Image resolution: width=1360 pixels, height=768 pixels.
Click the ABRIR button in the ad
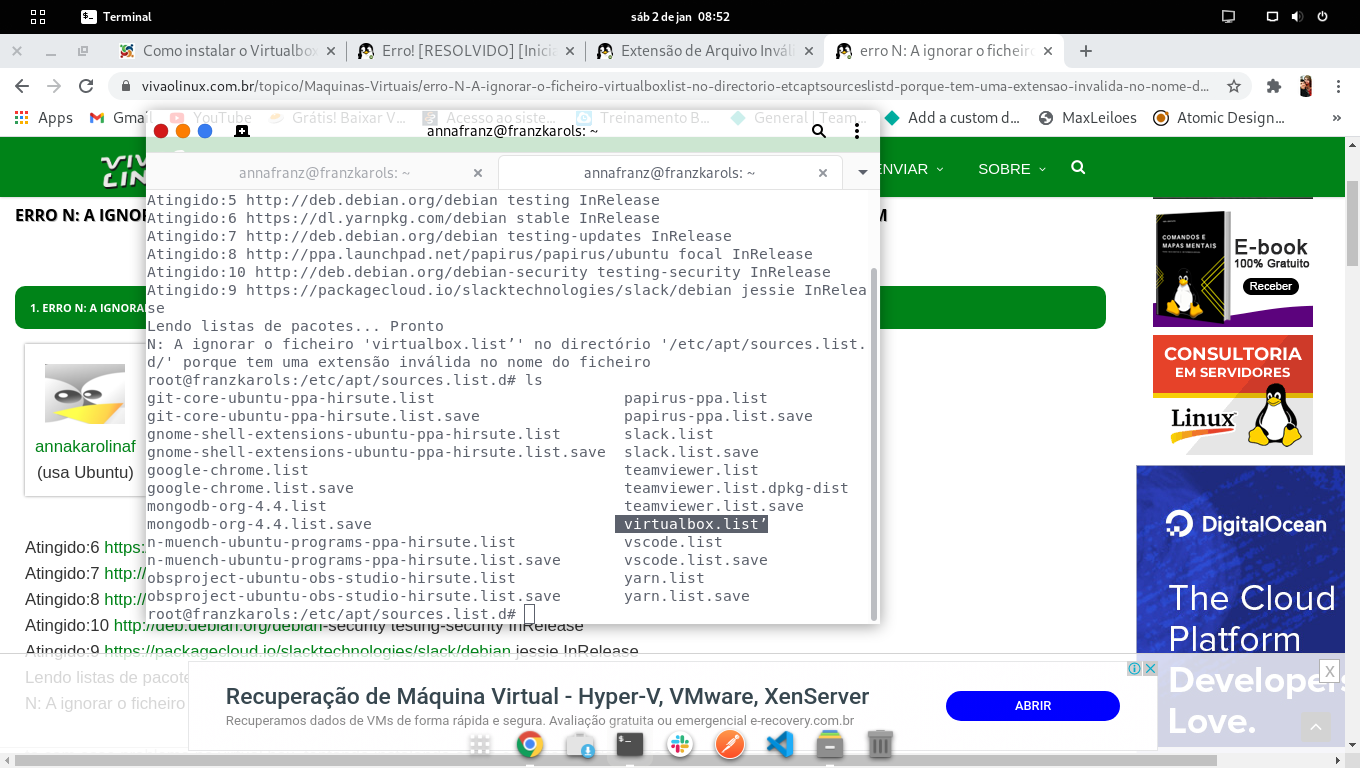(x=1033, y=706)
